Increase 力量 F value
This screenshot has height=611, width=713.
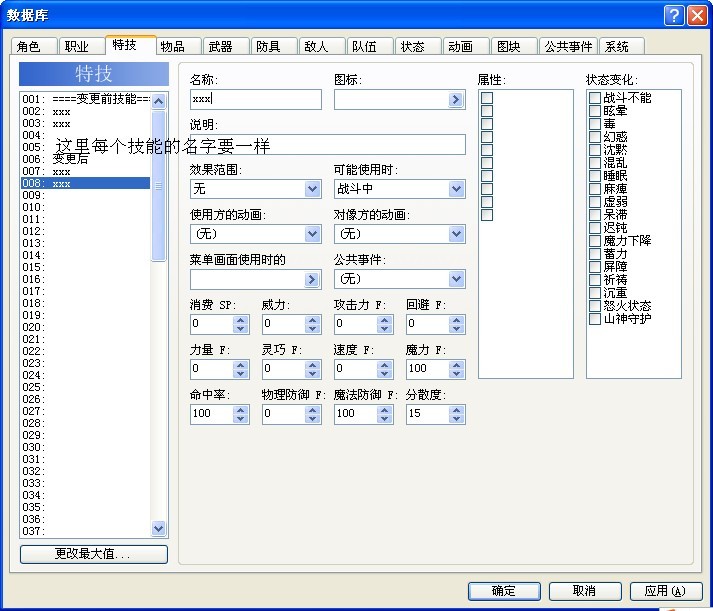(241, 365)
